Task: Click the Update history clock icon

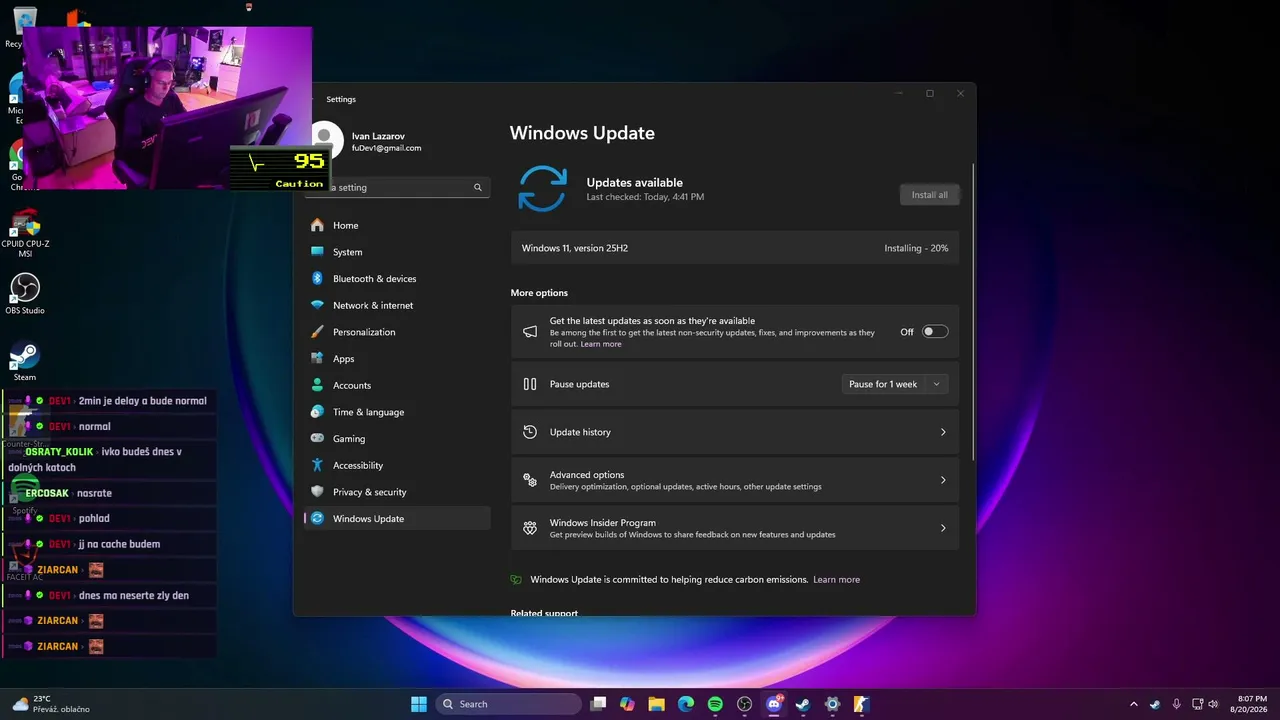Action: pyautogui.click(x=530, y=432)
